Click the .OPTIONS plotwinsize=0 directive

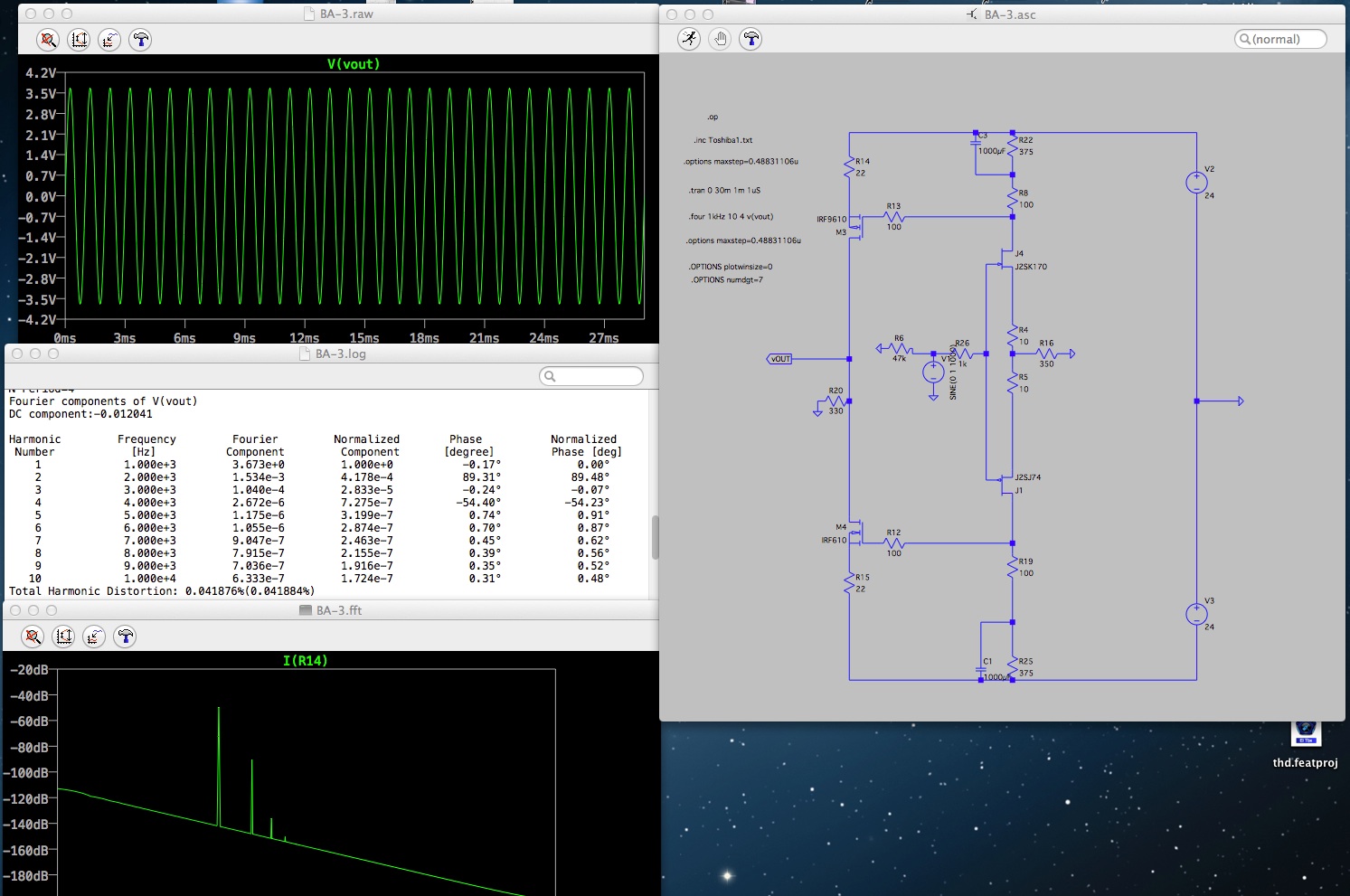pyautogui.click(x=731, y=267)
